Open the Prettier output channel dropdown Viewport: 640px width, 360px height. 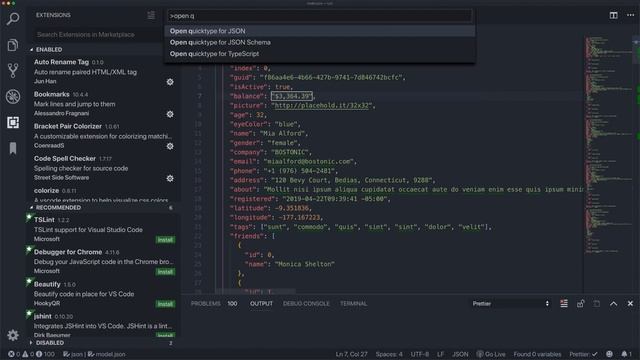tap(511, 304)
